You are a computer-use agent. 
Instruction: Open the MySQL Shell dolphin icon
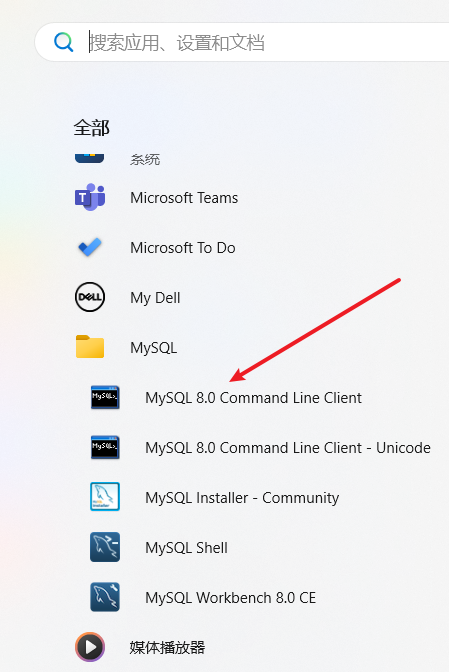[x=105, y=547]
